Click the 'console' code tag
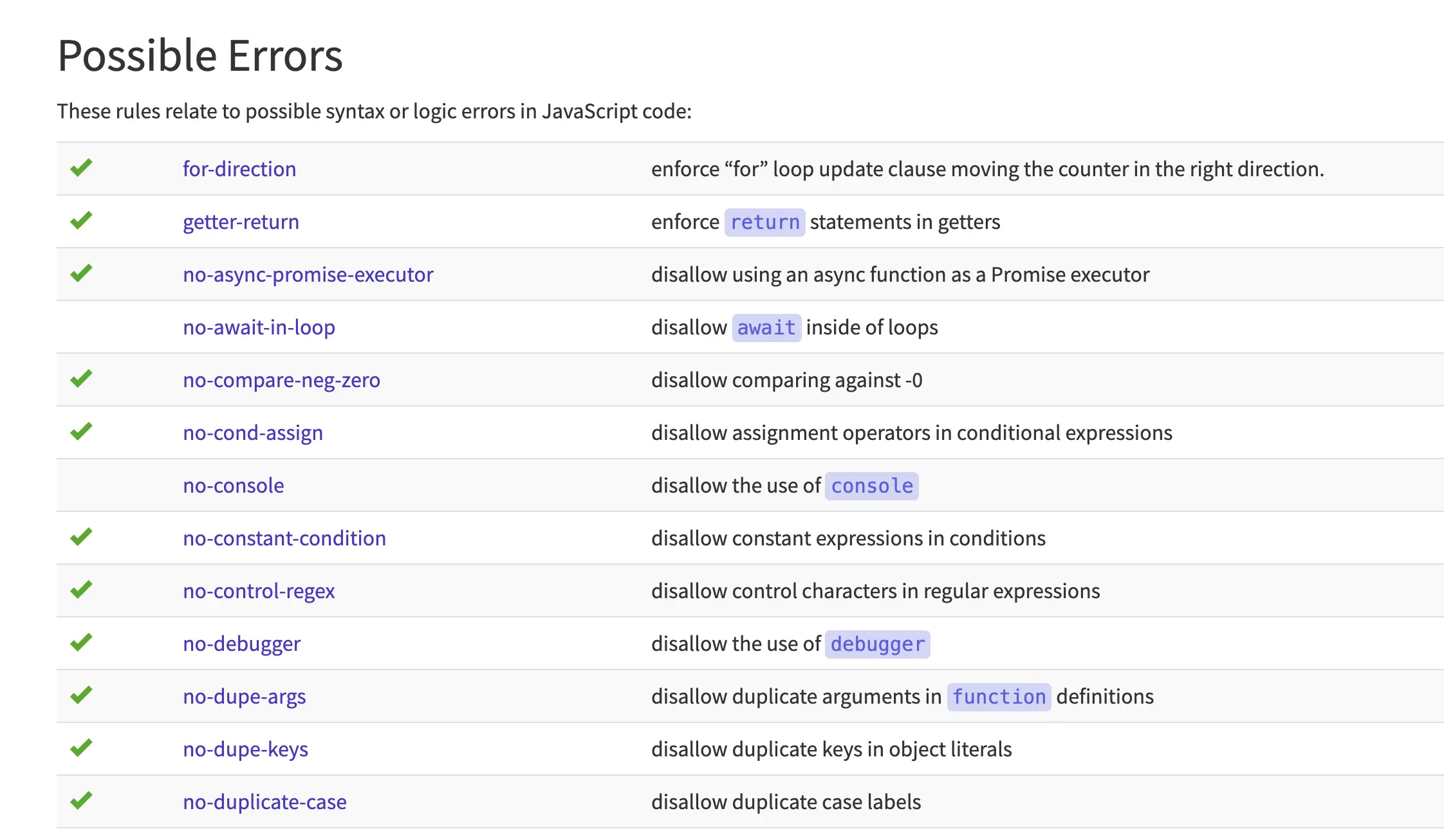 click(871, 486)
